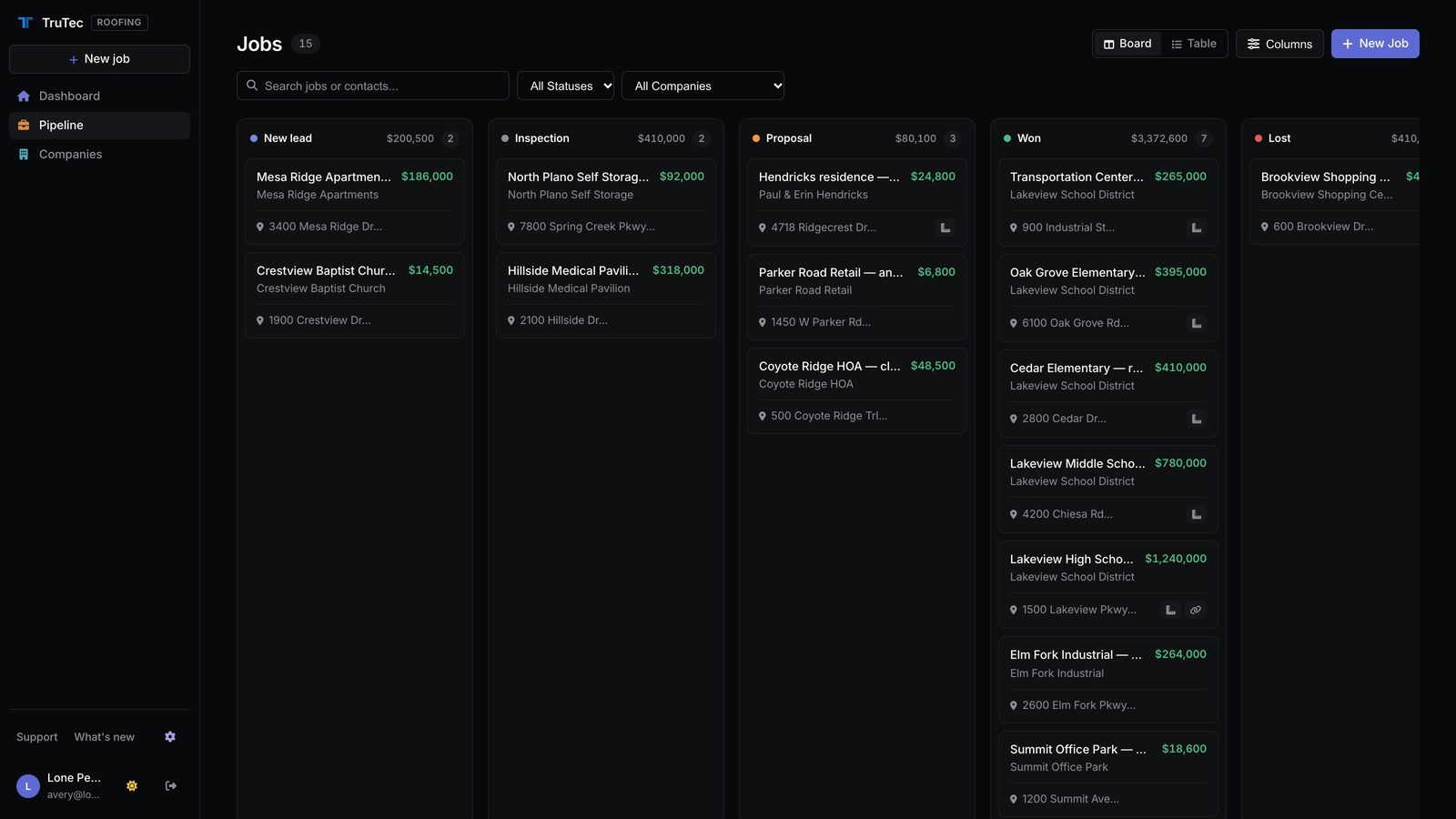The height and width of the screenshot is (819, 1456).
Task: Click the Parker Road Retail job title
Action: (831, 272)
